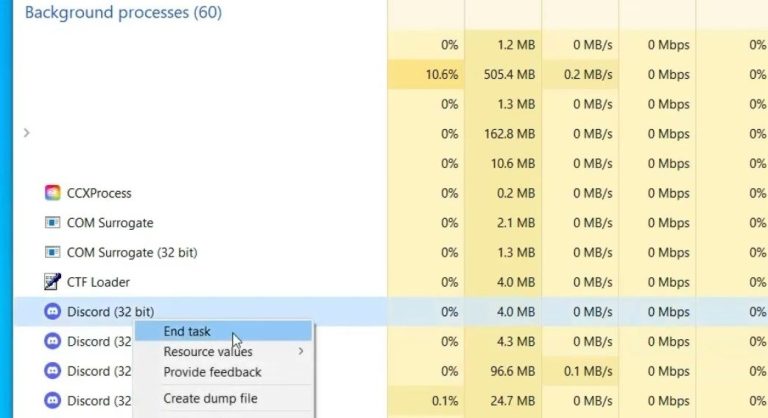Click the 2.1 MB memory value
This screenshot has height=418, width=768.
(516, 223)
